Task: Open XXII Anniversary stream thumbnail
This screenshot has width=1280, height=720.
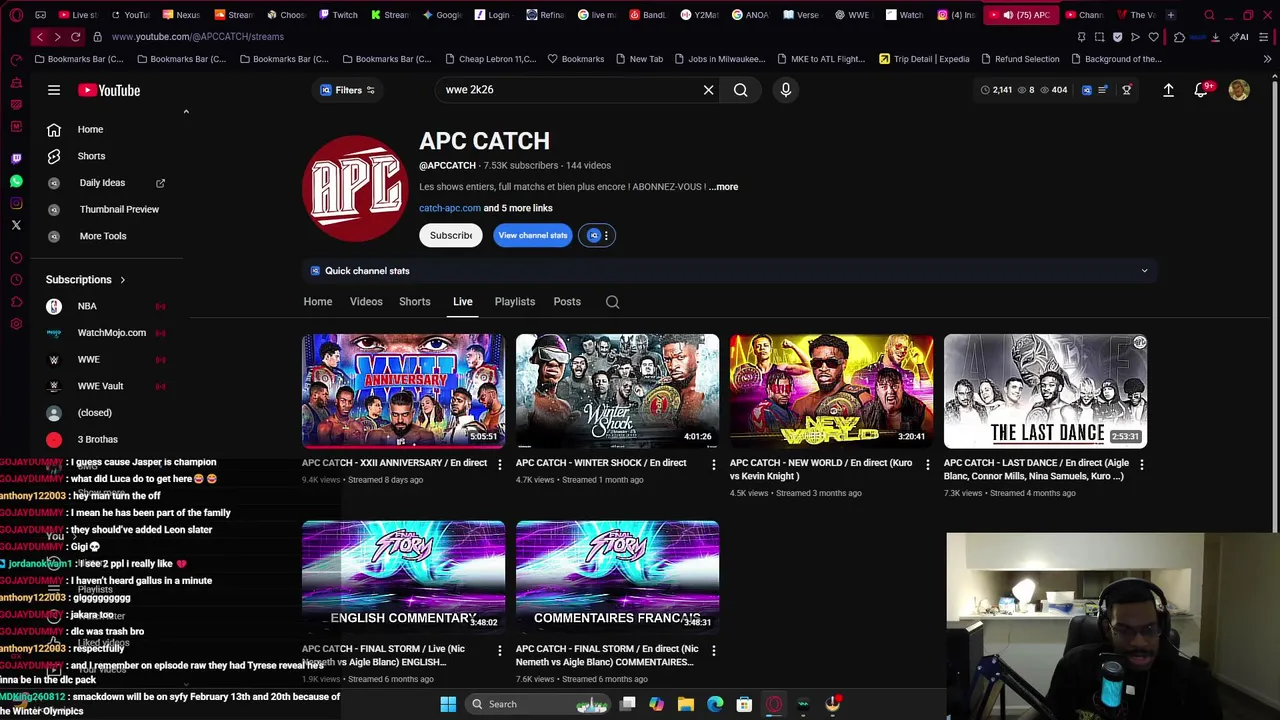Action: tap(403, 391)
